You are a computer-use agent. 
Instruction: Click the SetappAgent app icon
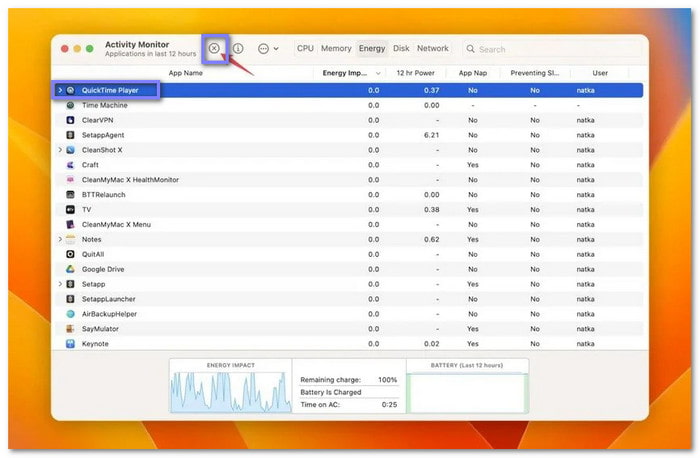click(x=71, y=135)
